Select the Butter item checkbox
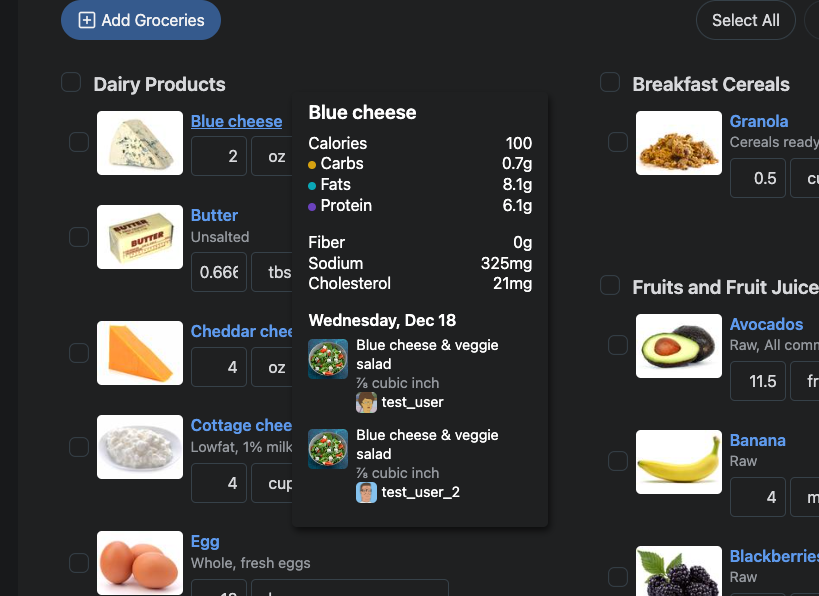Viewport: 819px width, 596px height. tap(79, 237)
